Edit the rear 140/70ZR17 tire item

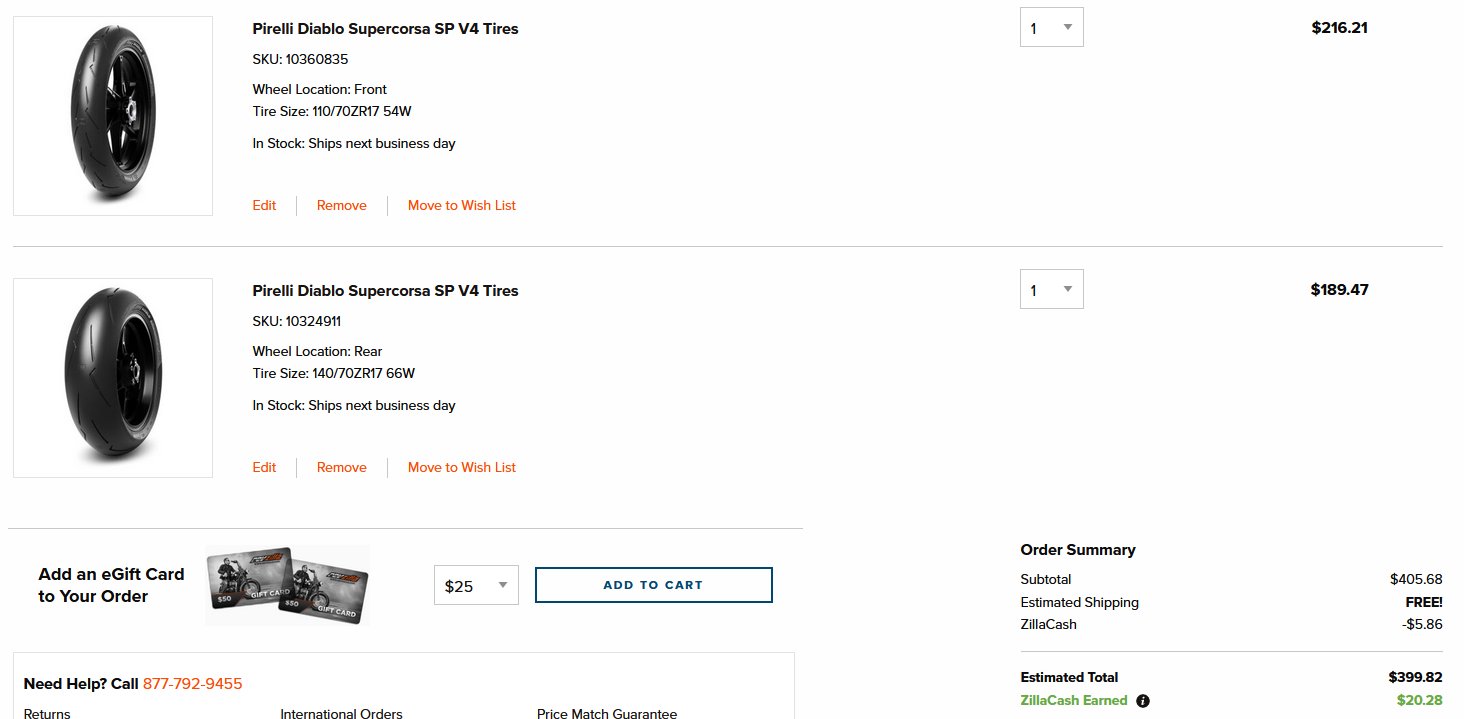(264, 467)
